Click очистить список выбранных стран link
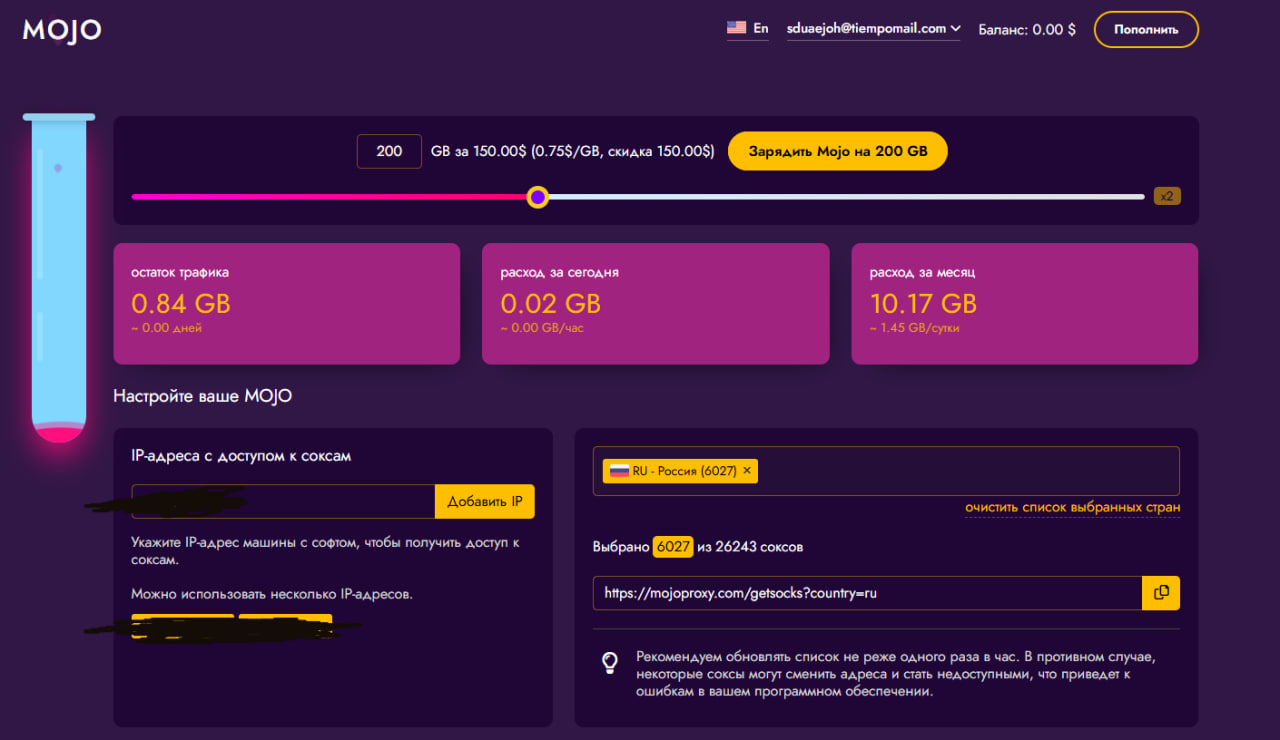Viewport: 1280px width, 740px height. 1073,508
